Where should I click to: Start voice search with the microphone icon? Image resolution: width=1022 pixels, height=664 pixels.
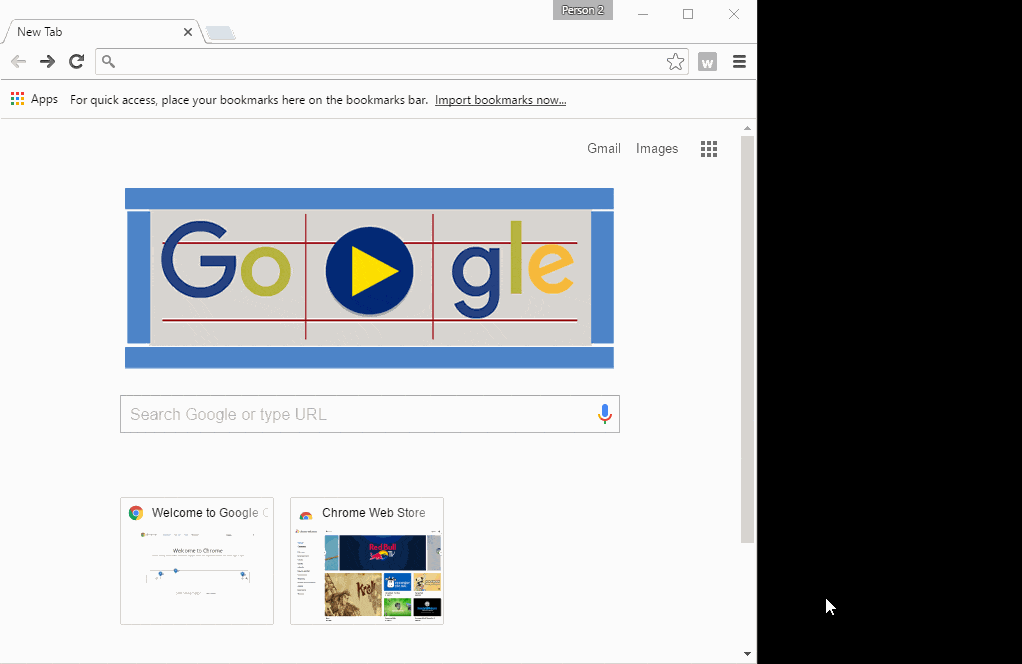click(x=604, y=414)
